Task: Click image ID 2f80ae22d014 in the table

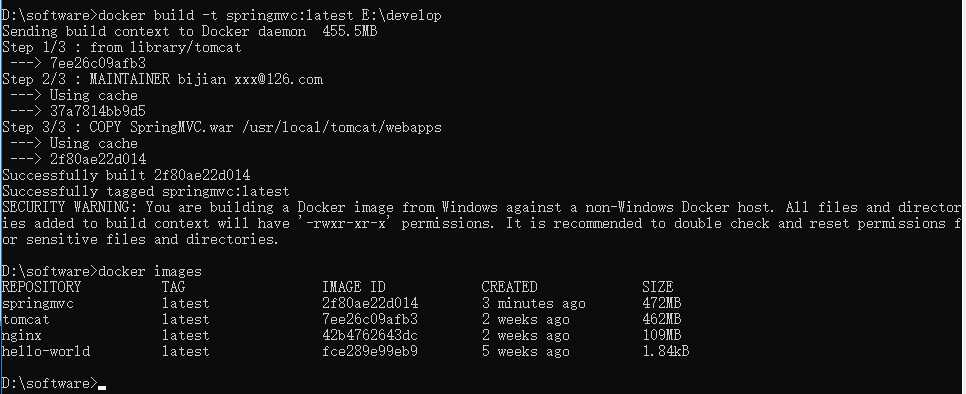Action: coord(370,303)
